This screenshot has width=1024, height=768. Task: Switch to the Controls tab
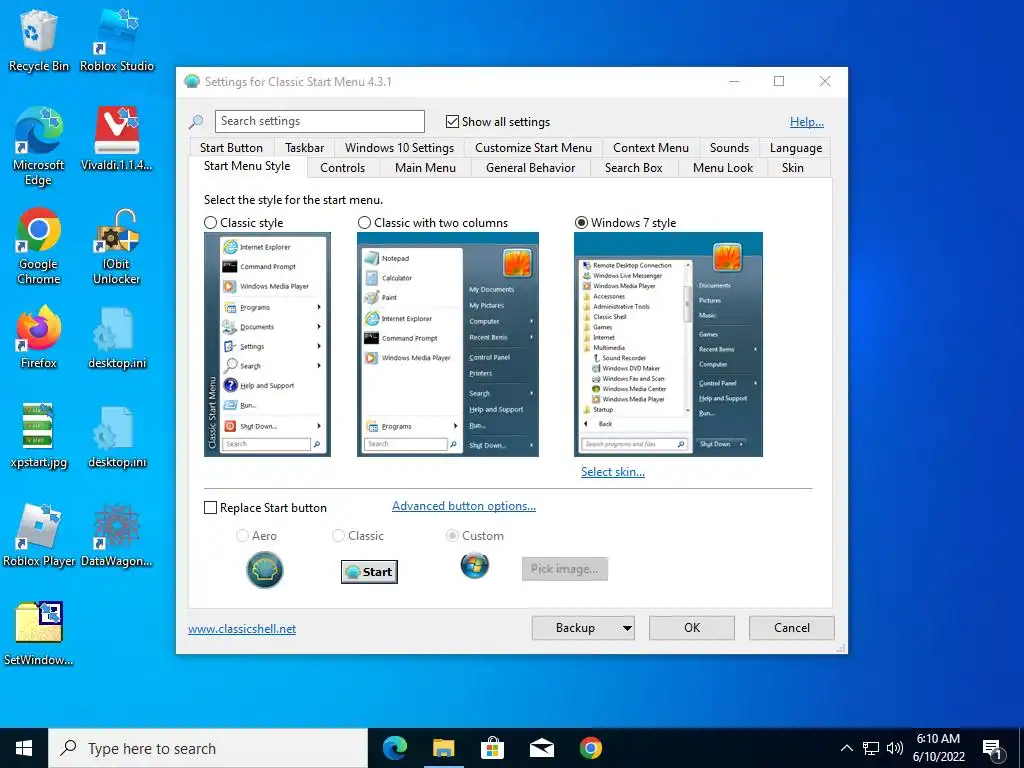(x=342, y=168)
